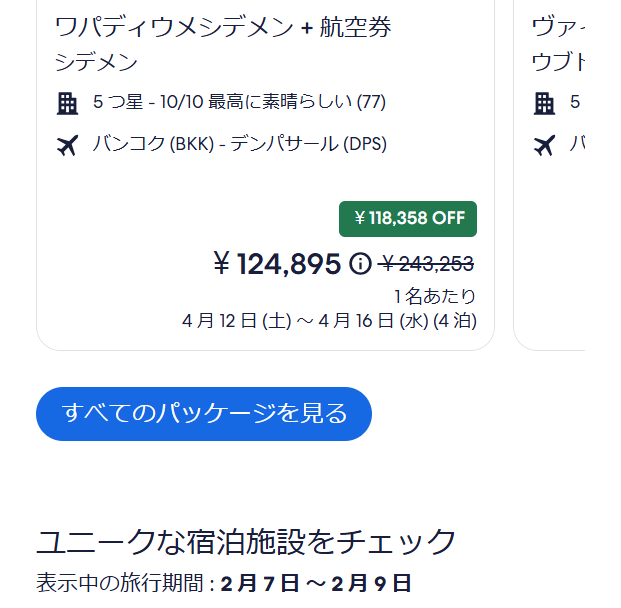Click the シデメン location text
The width and height of the screenshot is (621, 608).
pyautogui.click(x=96, y=62)
